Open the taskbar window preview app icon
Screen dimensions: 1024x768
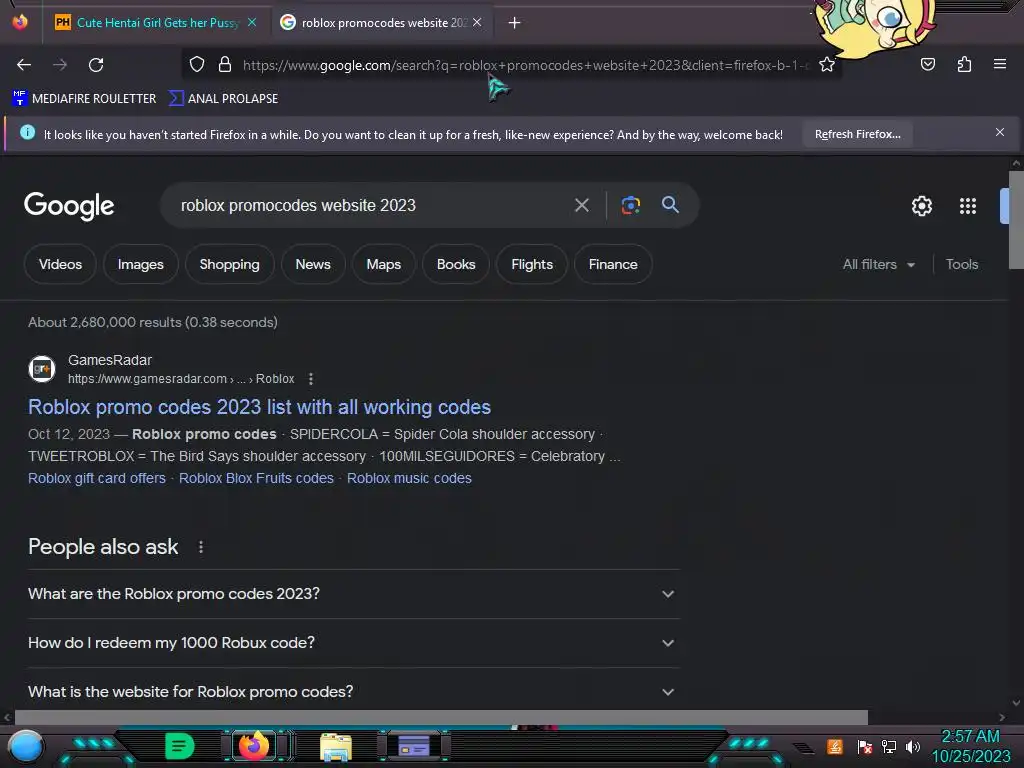tap(414, 745)
